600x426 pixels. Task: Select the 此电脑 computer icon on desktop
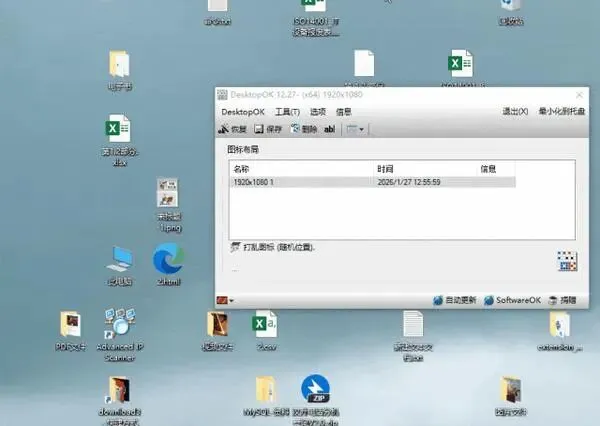(x=120, y=266)
